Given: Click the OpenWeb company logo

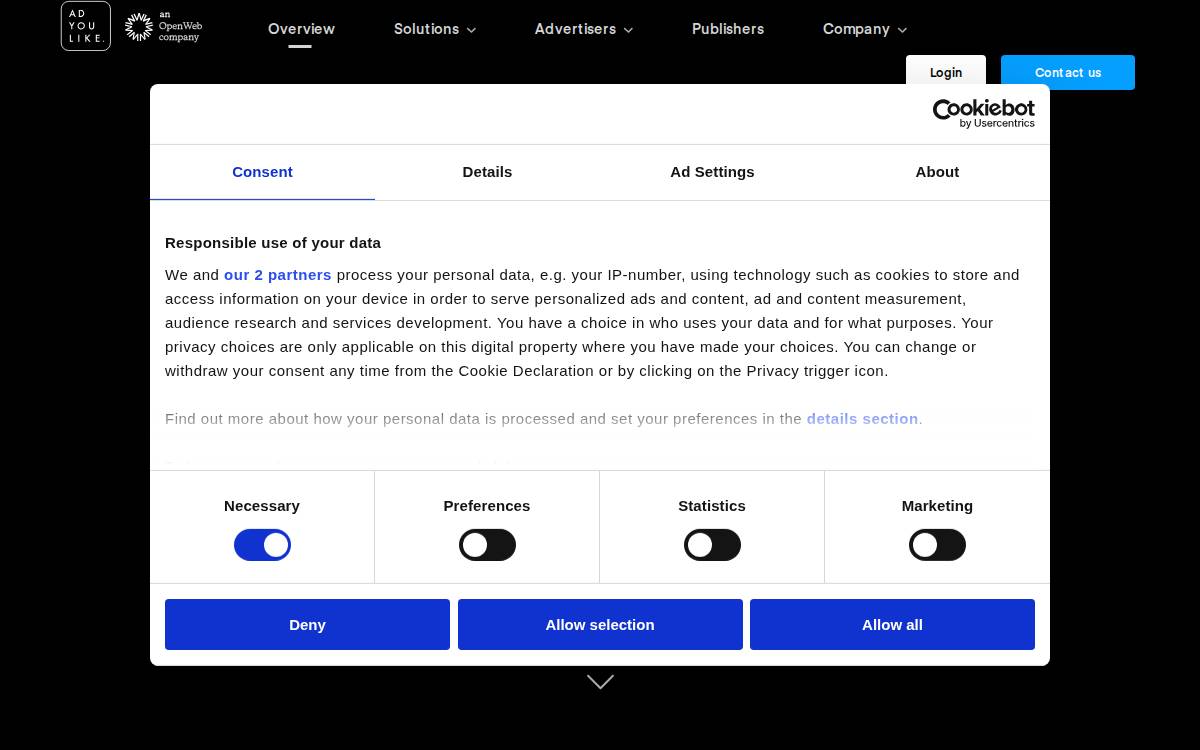Looking at the screenshot, I should 163,27.
